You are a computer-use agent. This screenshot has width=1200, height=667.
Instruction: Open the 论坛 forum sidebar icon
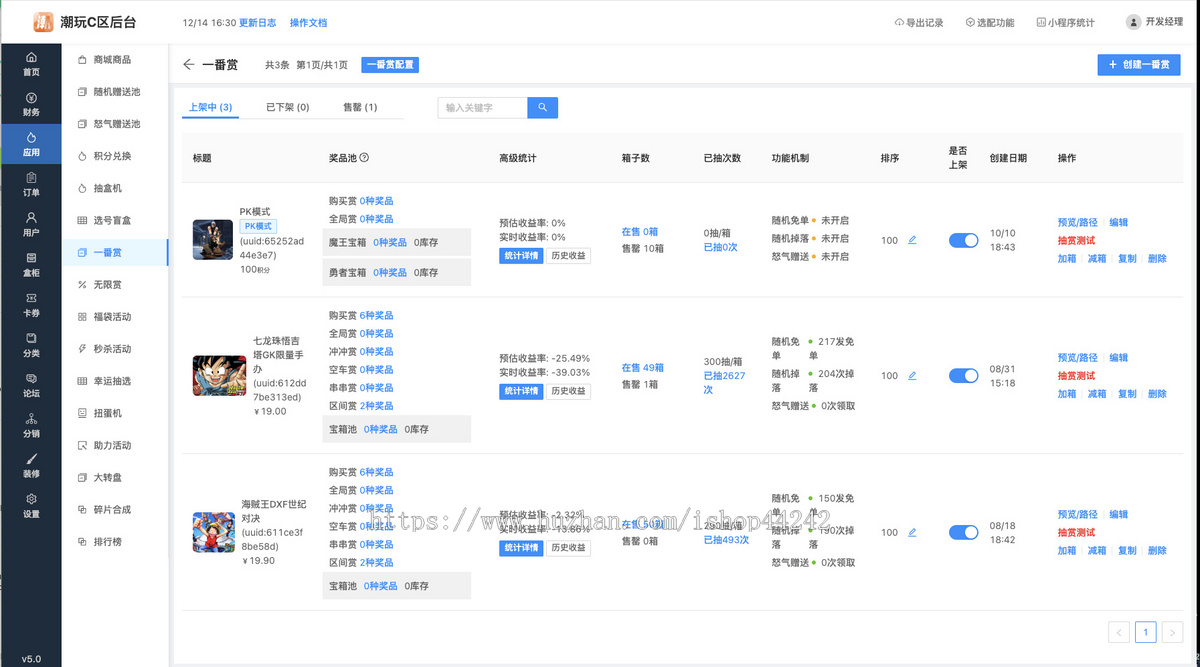tap(31, 379)
